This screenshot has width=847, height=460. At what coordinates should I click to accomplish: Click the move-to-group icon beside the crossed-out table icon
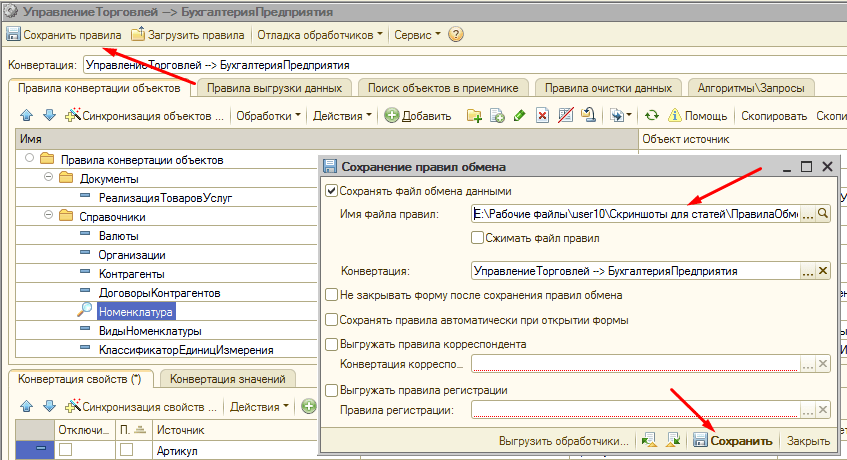(x=588, y=116)
